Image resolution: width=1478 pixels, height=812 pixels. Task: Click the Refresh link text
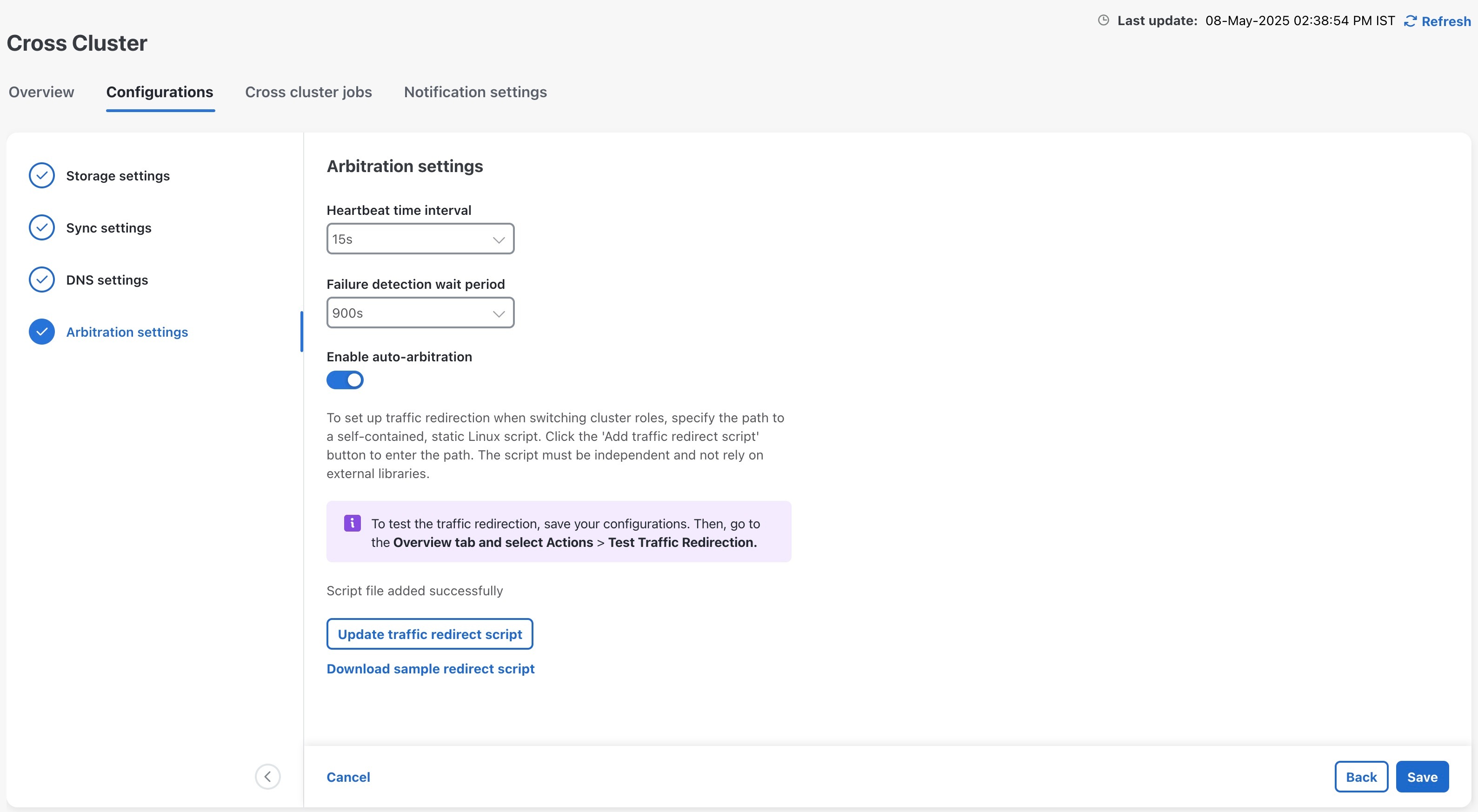coord(1446,21)
